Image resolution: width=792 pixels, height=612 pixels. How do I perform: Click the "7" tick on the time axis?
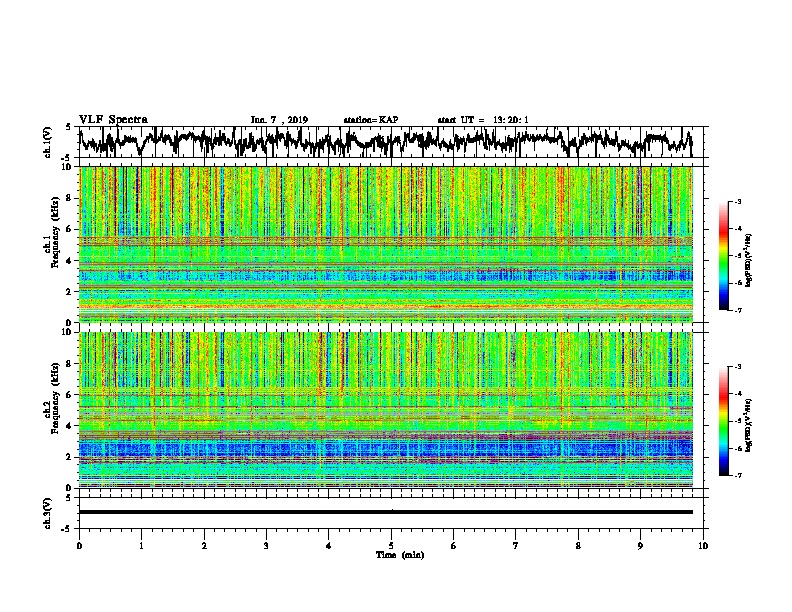tap(516, 546)
